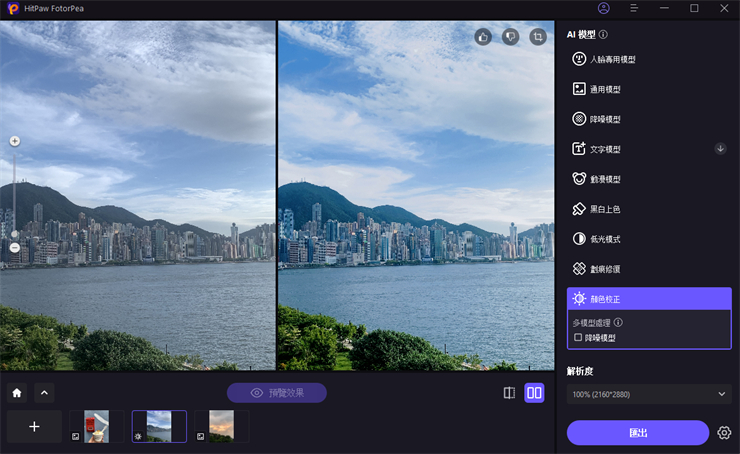Open the red mailbox photo thumbnail
The height and width of the screenshot is (454, 740).
click(x=97, y=427)
